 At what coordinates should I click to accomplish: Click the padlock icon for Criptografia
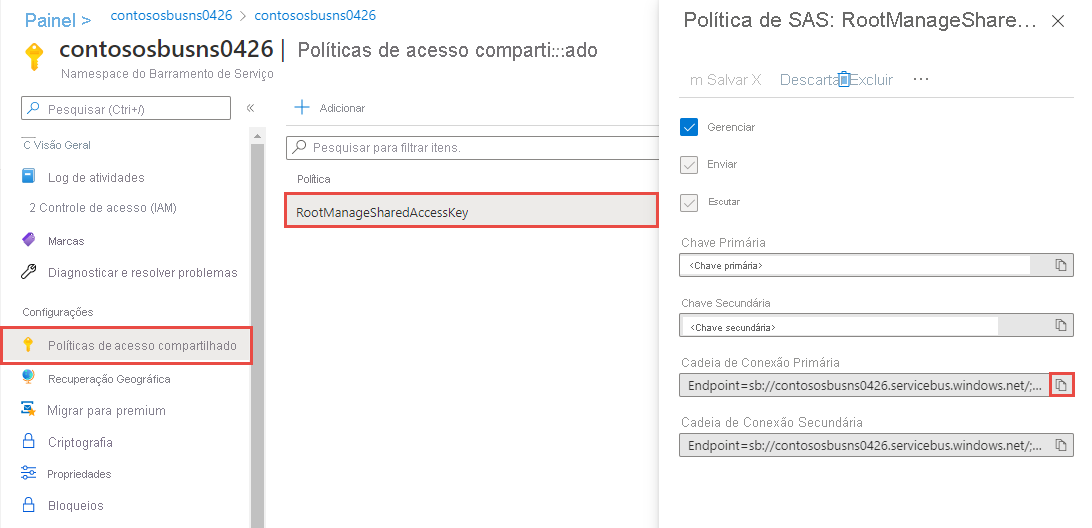29,441
